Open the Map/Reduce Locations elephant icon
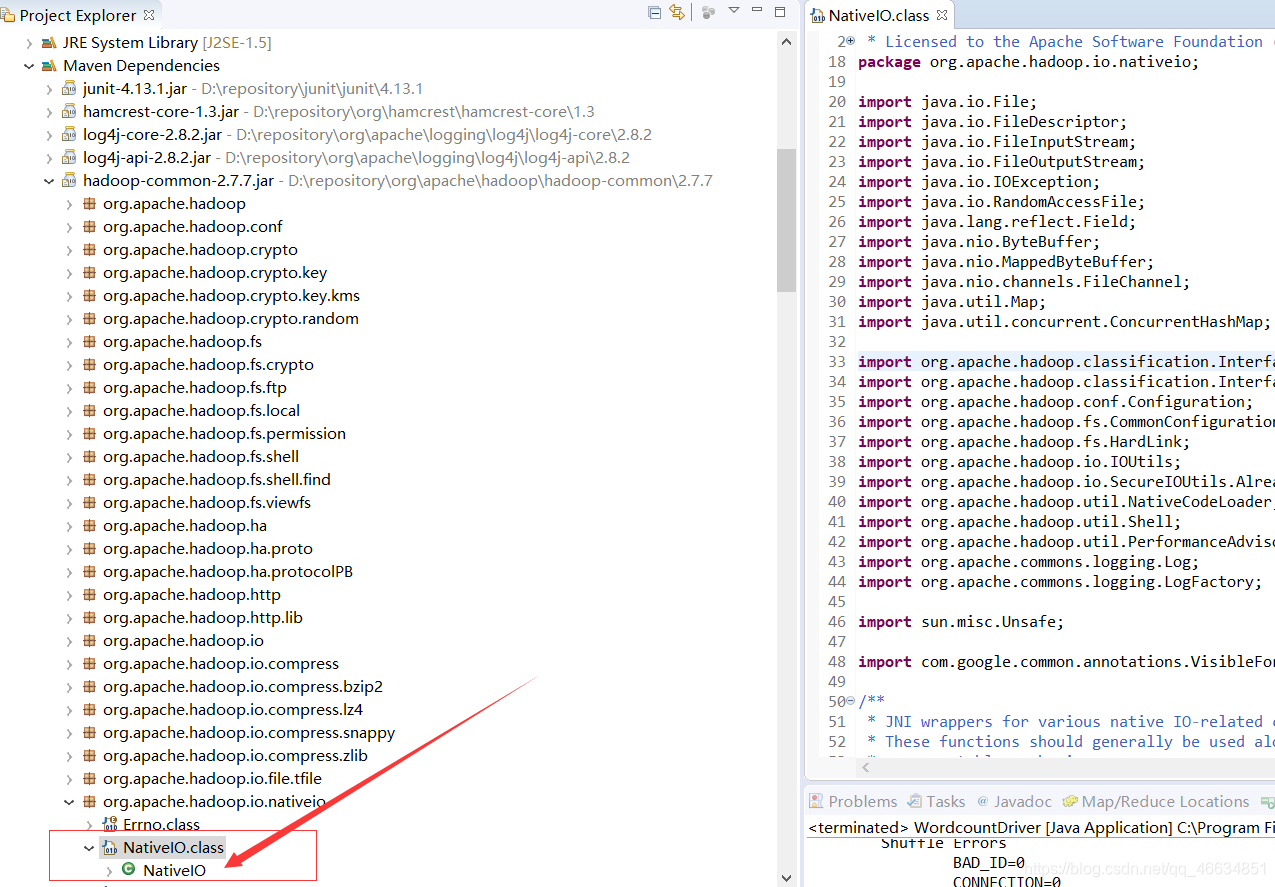This screenshot has height=887, width=1275. point(1068,800)
